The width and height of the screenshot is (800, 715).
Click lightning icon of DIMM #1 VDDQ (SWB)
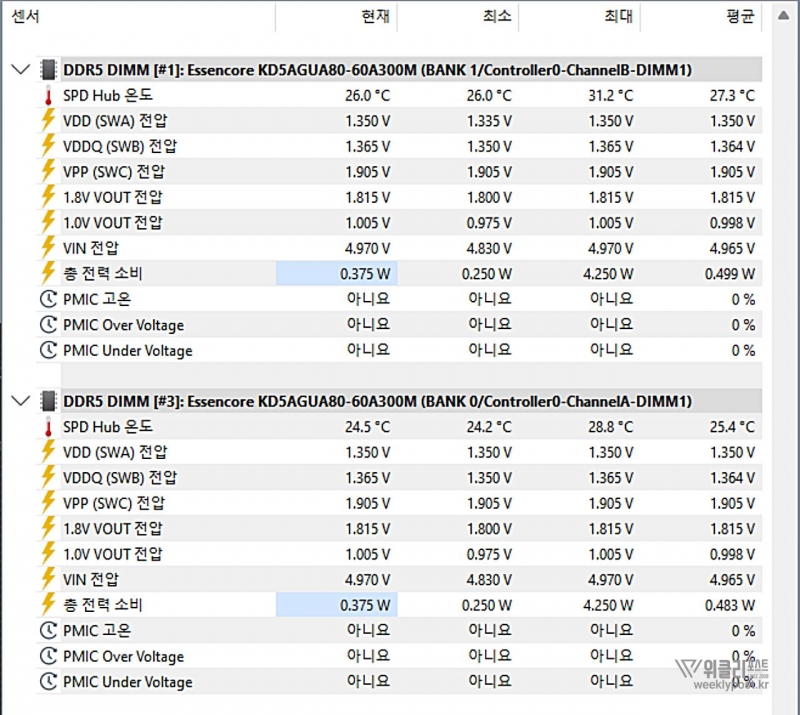click(x=48, y=146)
